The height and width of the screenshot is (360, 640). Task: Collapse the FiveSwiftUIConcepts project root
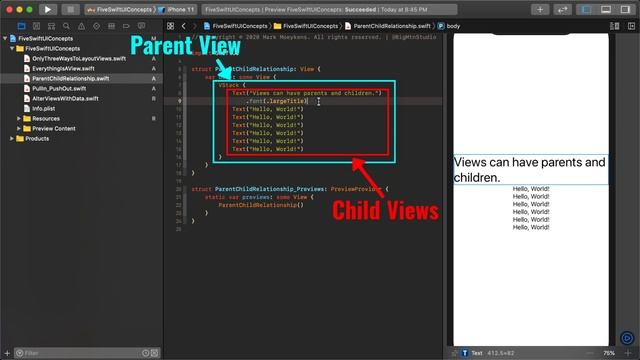(x=5, y=38)
